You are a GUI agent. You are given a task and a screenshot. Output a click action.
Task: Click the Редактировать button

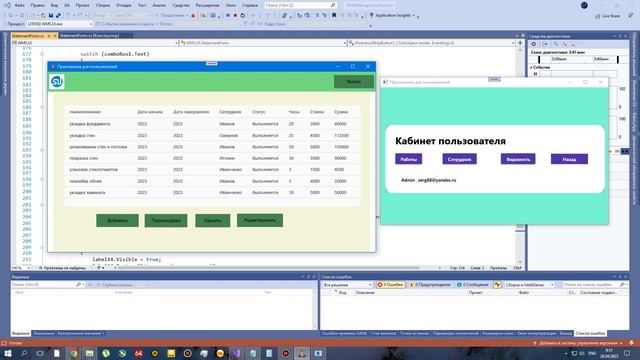point(260,220)
